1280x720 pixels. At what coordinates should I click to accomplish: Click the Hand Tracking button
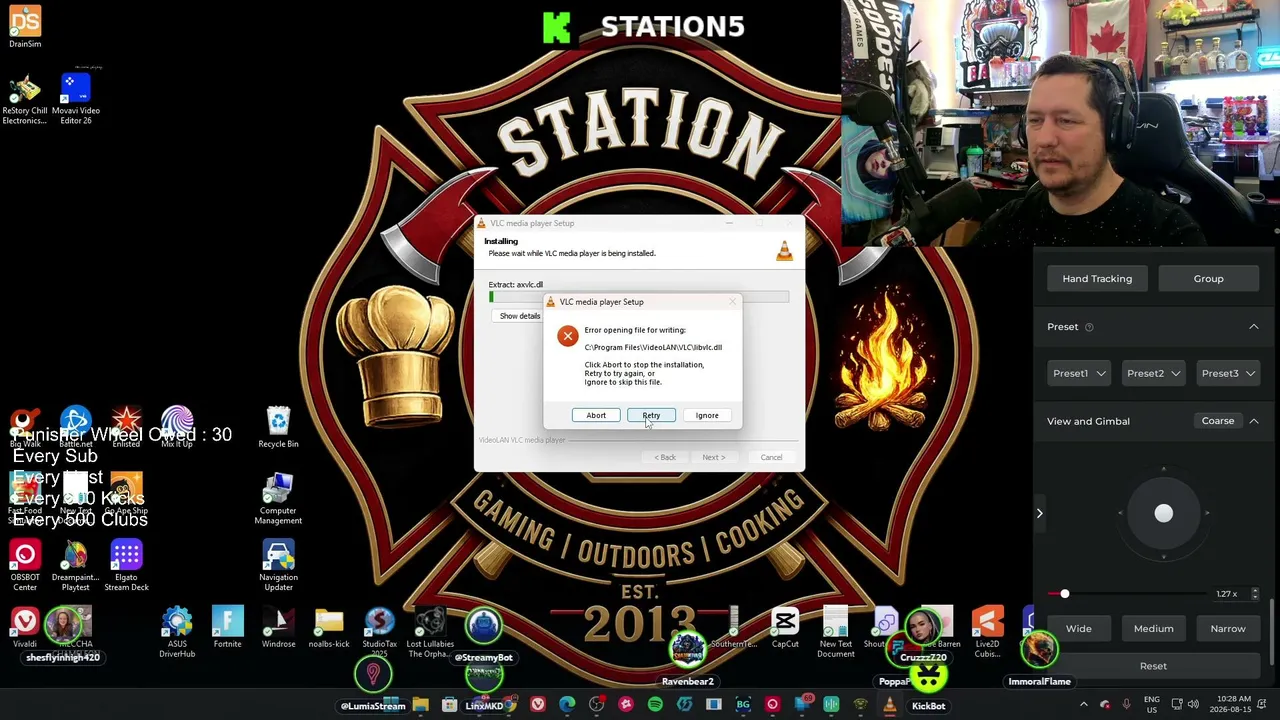(1097, 279)
